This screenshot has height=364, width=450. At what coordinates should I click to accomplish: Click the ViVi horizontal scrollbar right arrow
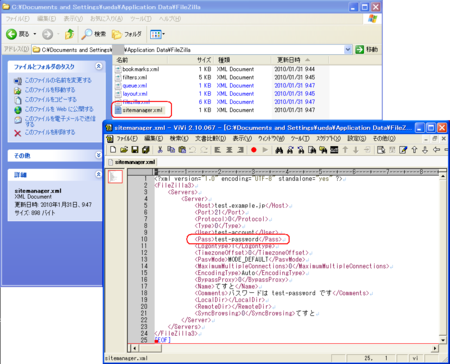435,348
